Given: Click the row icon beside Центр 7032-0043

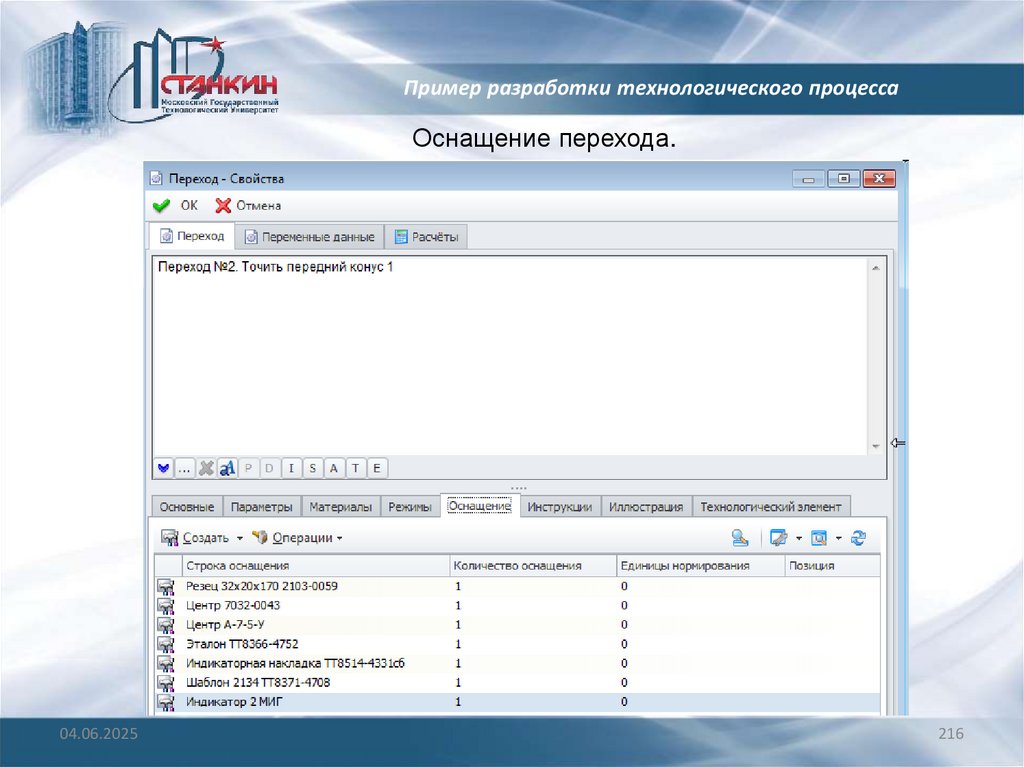Looking at the screenshot, I should pyautogui.click(x=166, y=606).
